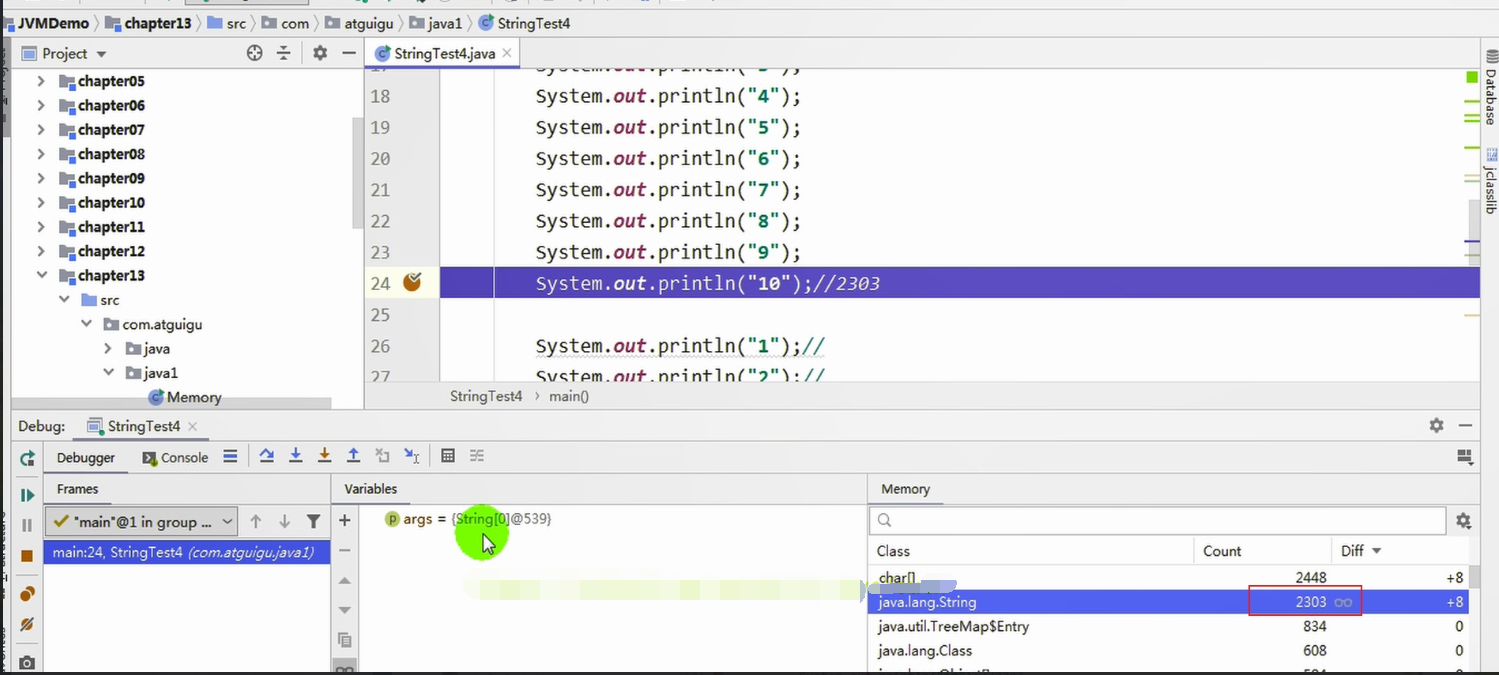Remove watch minus button
The width and height of the screenshot is (1499, 675).
point(345,550)
